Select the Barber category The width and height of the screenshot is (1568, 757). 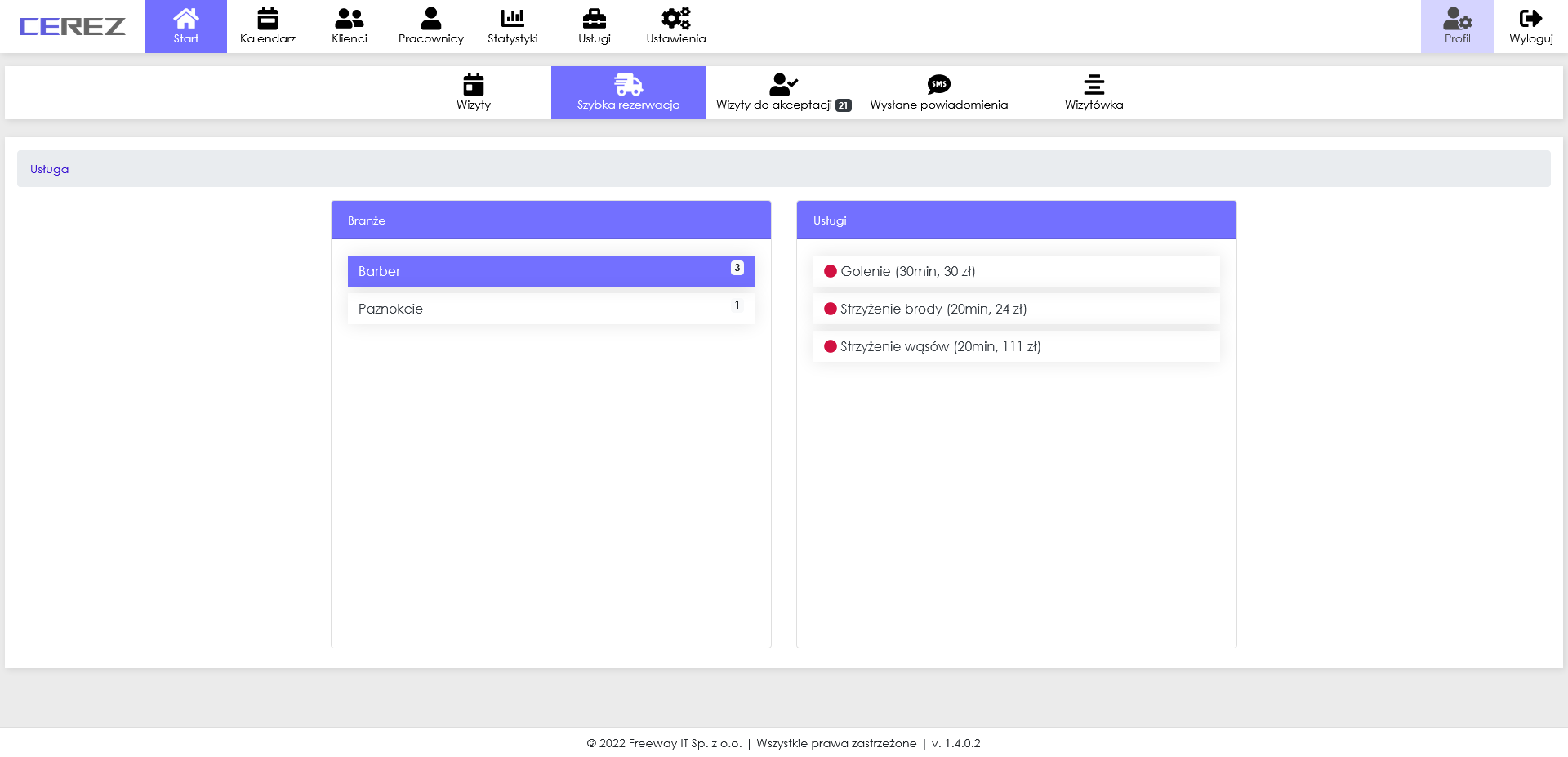coord(550,271)
